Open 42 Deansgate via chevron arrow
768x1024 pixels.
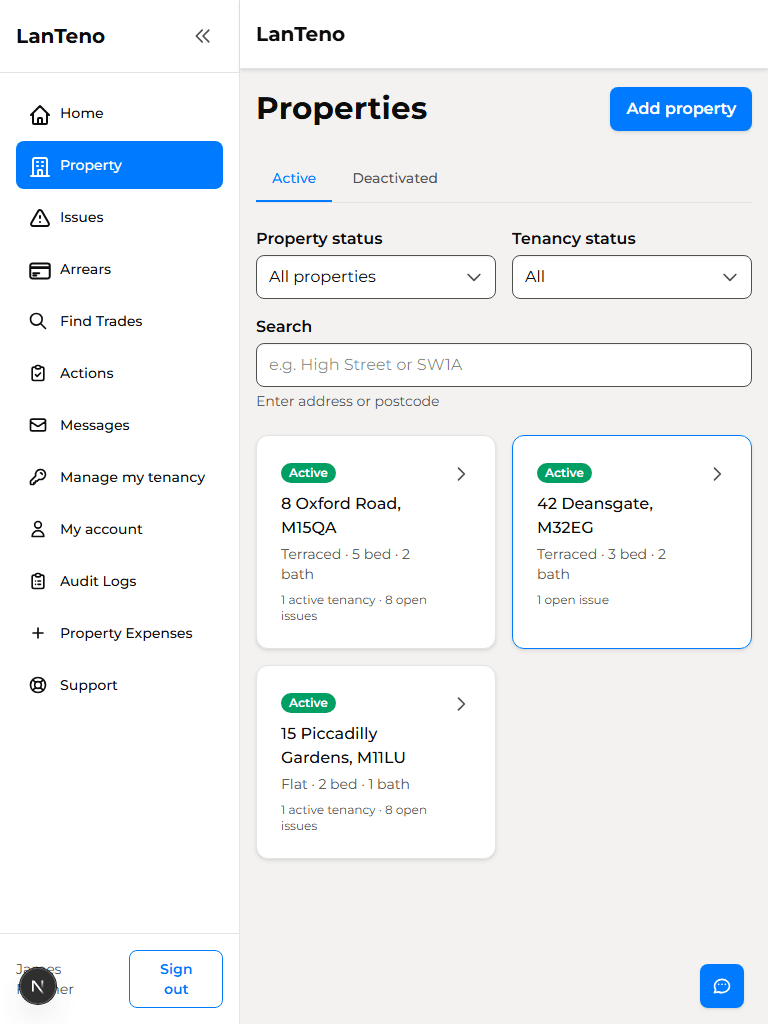[x=717, y=473]
